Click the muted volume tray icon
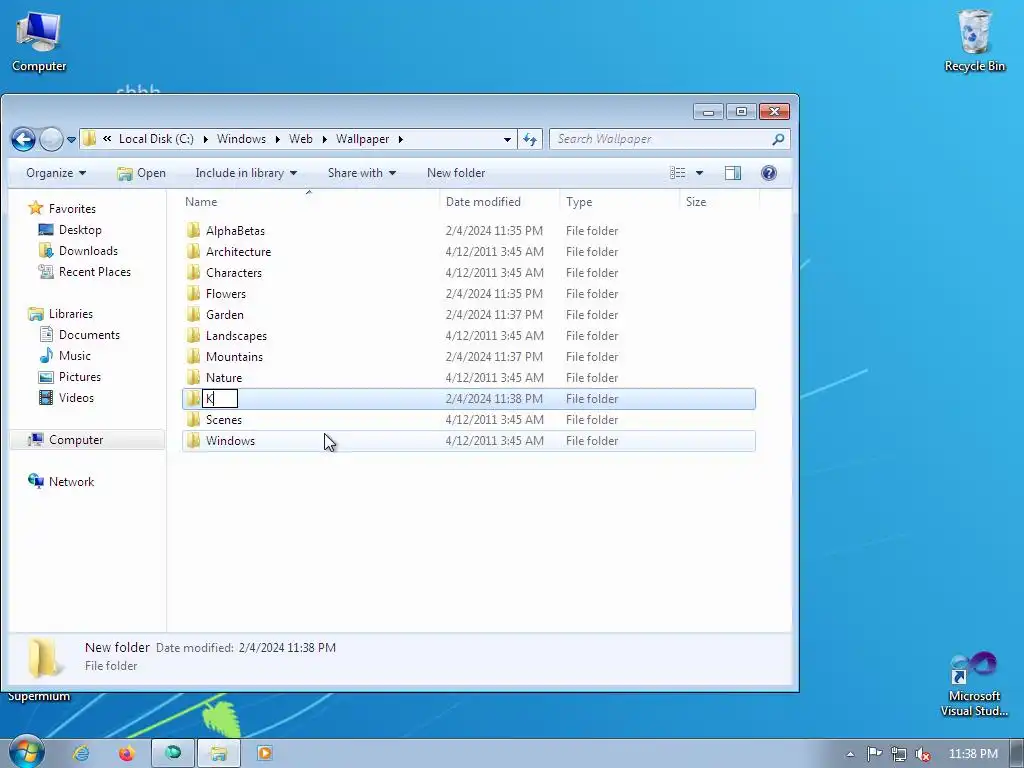Screen dimensions: 1024x768 point(922,754)
